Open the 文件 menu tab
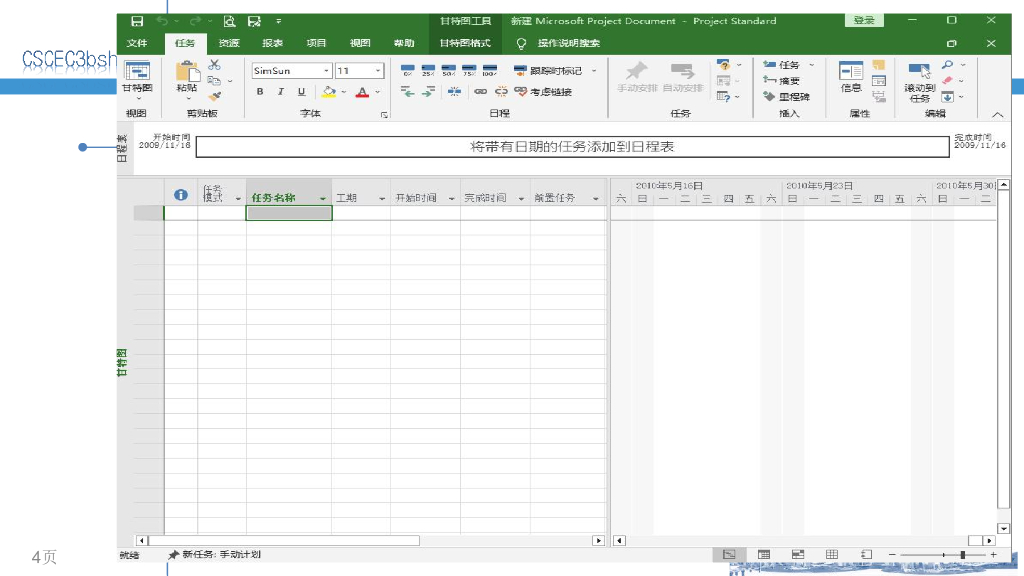The height and width of the screenshot is (576, 1024). (x=138, y=44)
